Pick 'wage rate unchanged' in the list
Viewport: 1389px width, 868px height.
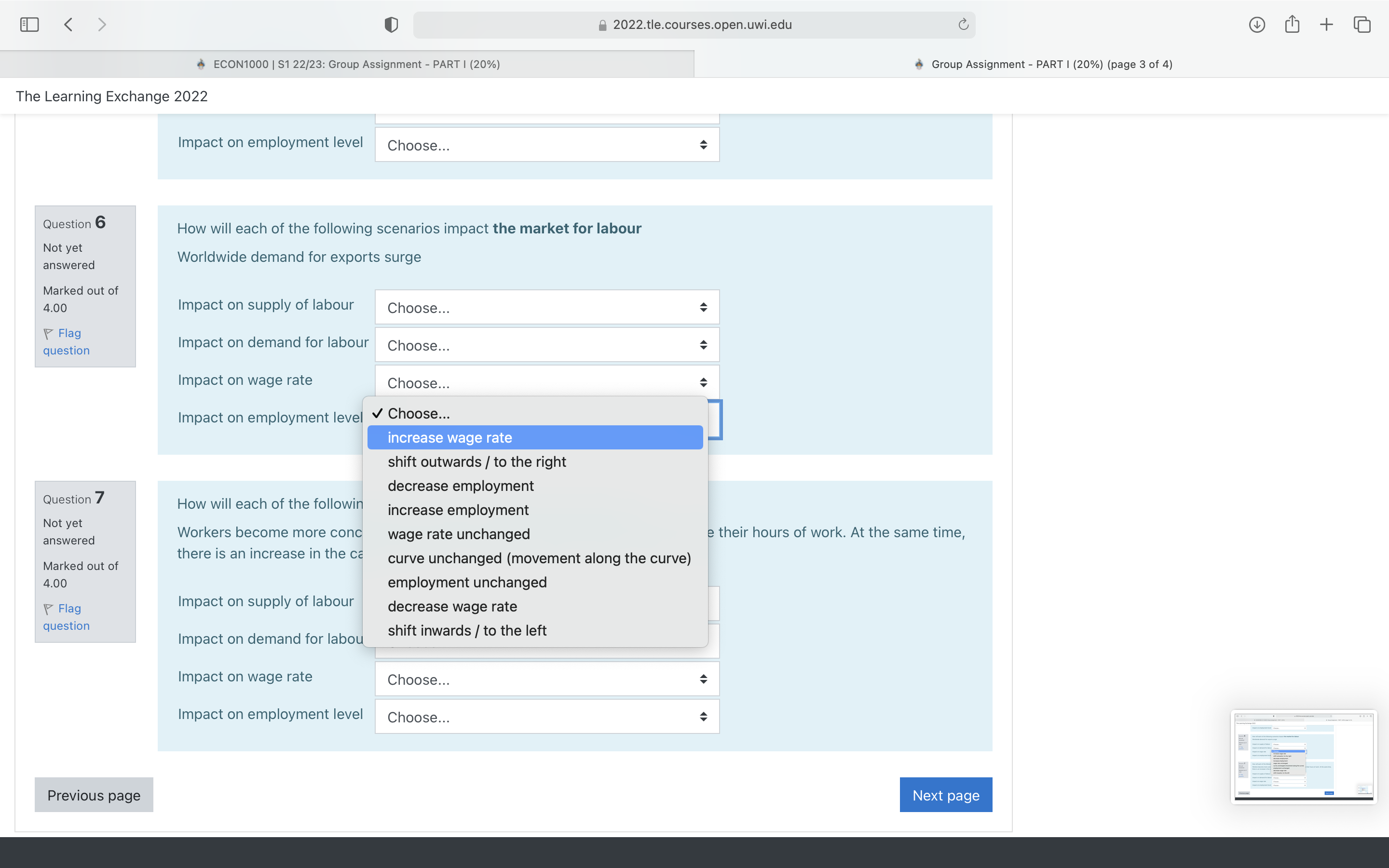point(459,534)
